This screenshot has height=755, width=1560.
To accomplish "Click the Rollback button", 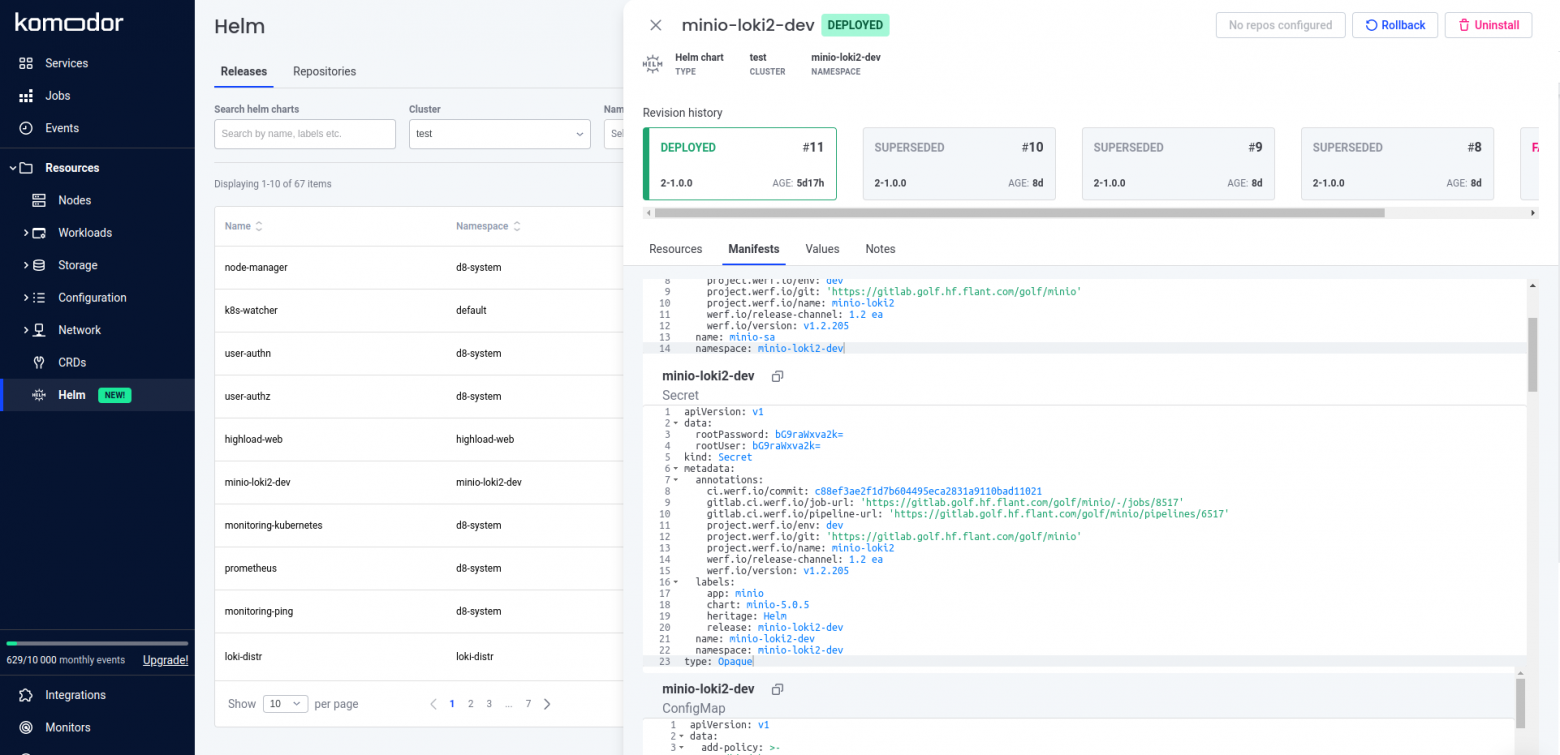I will pos(1395,25).
